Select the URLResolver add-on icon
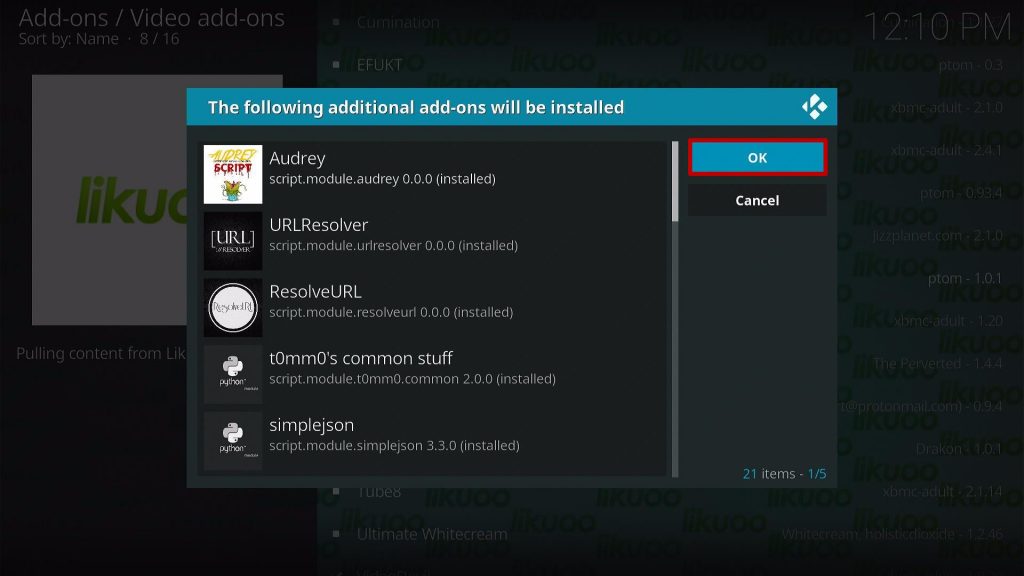The height and width of the screenshot is (576, 1024). click(x=232, y=241)
